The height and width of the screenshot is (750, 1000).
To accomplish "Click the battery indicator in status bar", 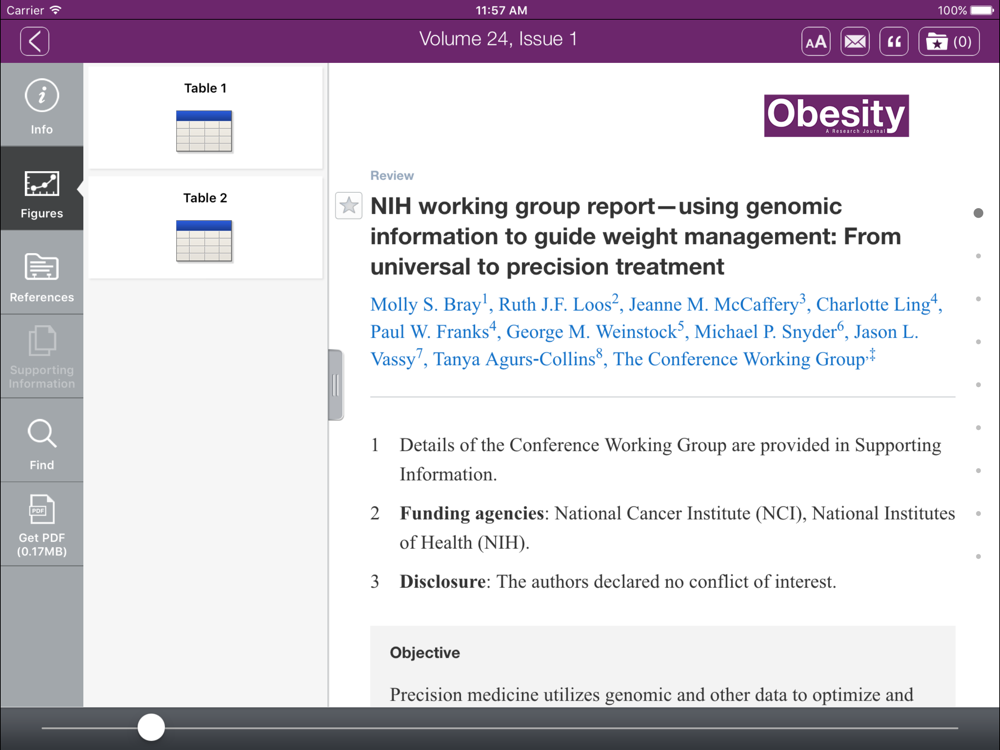I will point(982,10).
